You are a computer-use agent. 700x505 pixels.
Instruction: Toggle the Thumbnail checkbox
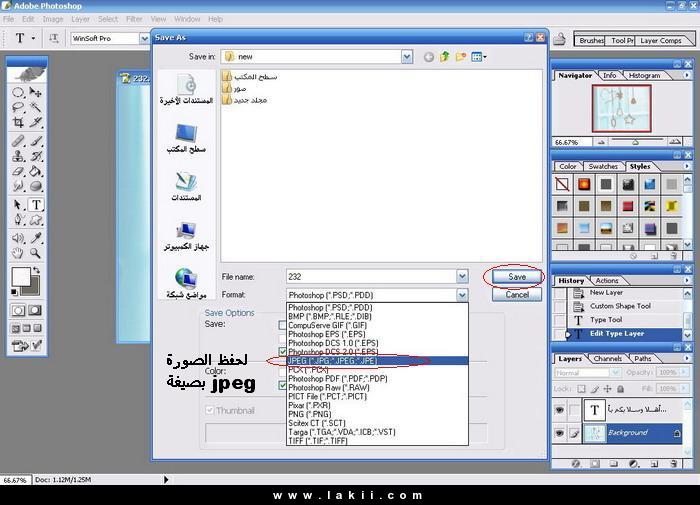coord(209,410)
